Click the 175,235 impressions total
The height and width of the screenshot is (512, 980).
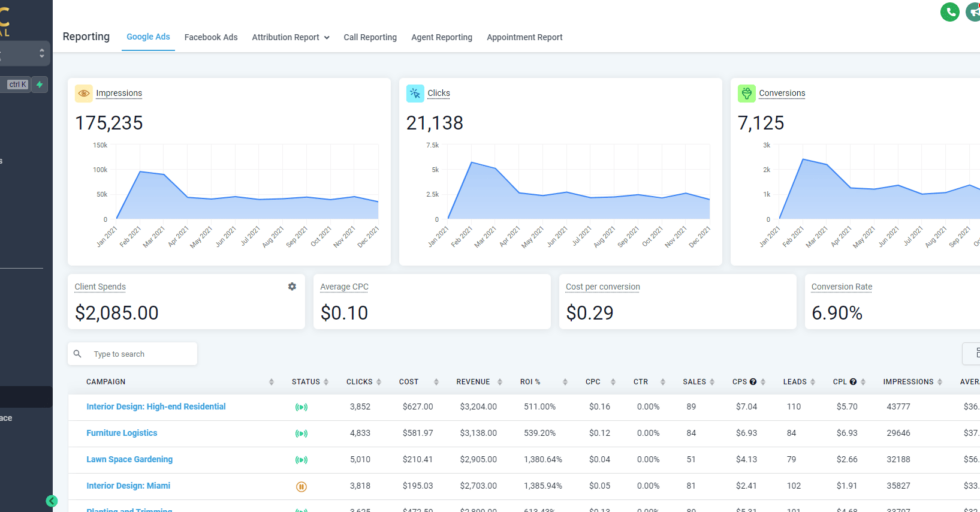109,123
